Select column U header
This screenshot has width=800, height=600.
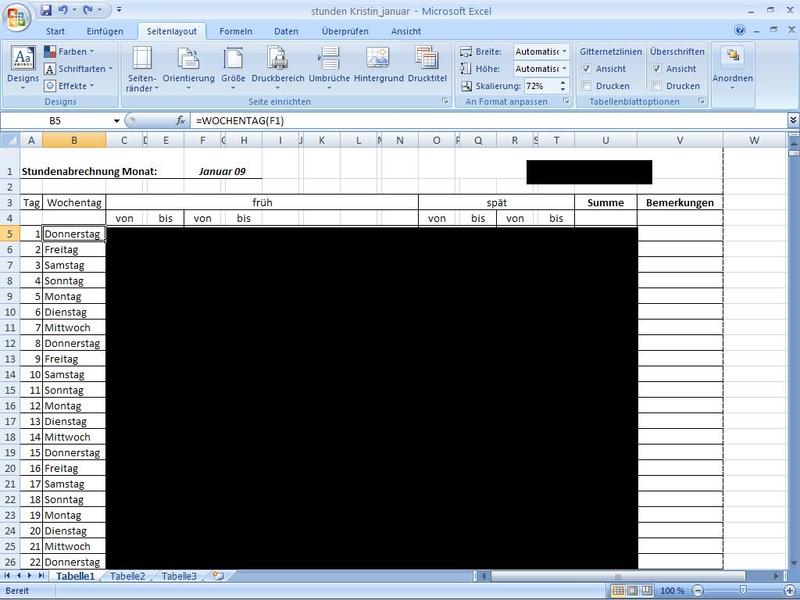[x=606, y=140]
